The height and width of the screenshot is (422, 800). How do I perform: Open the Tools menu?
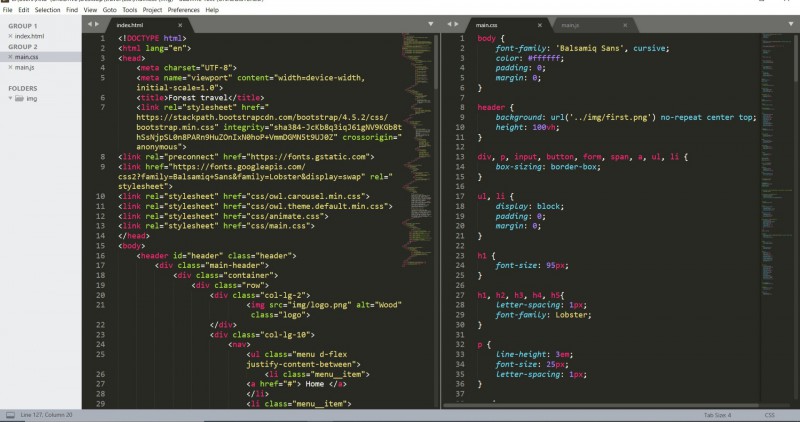130,10
